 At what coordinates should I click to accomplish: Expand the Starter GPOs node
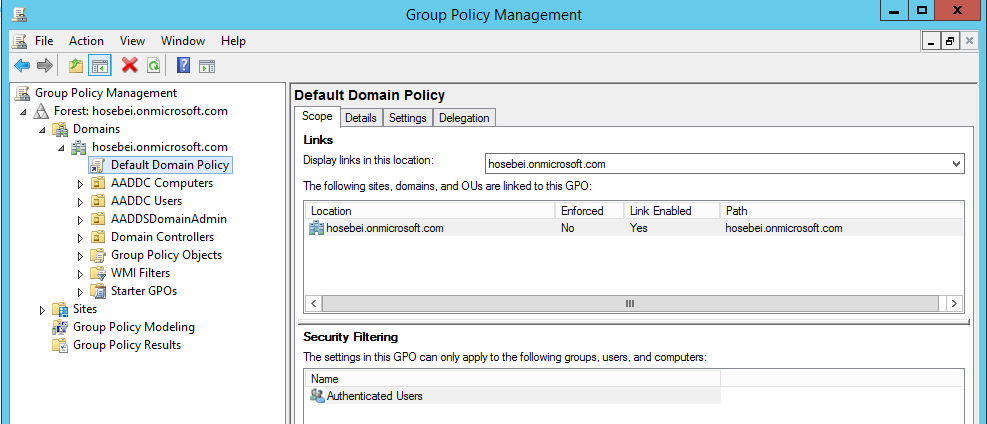[80, 292]
